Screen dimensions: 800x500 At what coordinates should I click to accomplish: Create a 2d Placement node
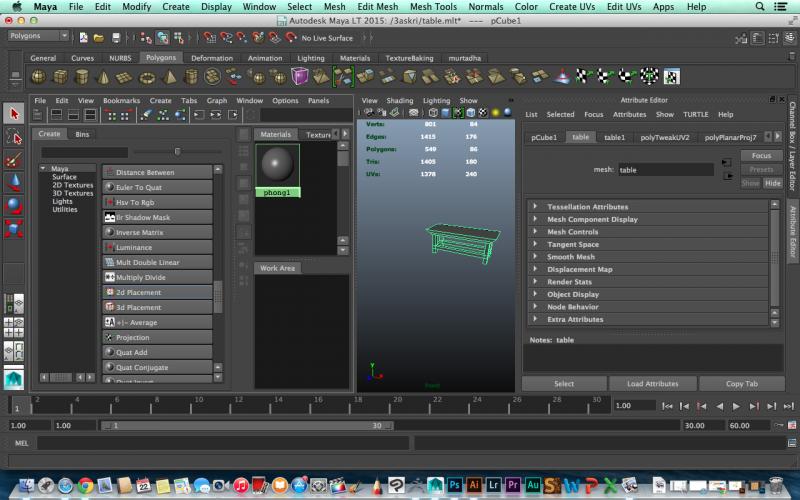[x=157, y=292]
